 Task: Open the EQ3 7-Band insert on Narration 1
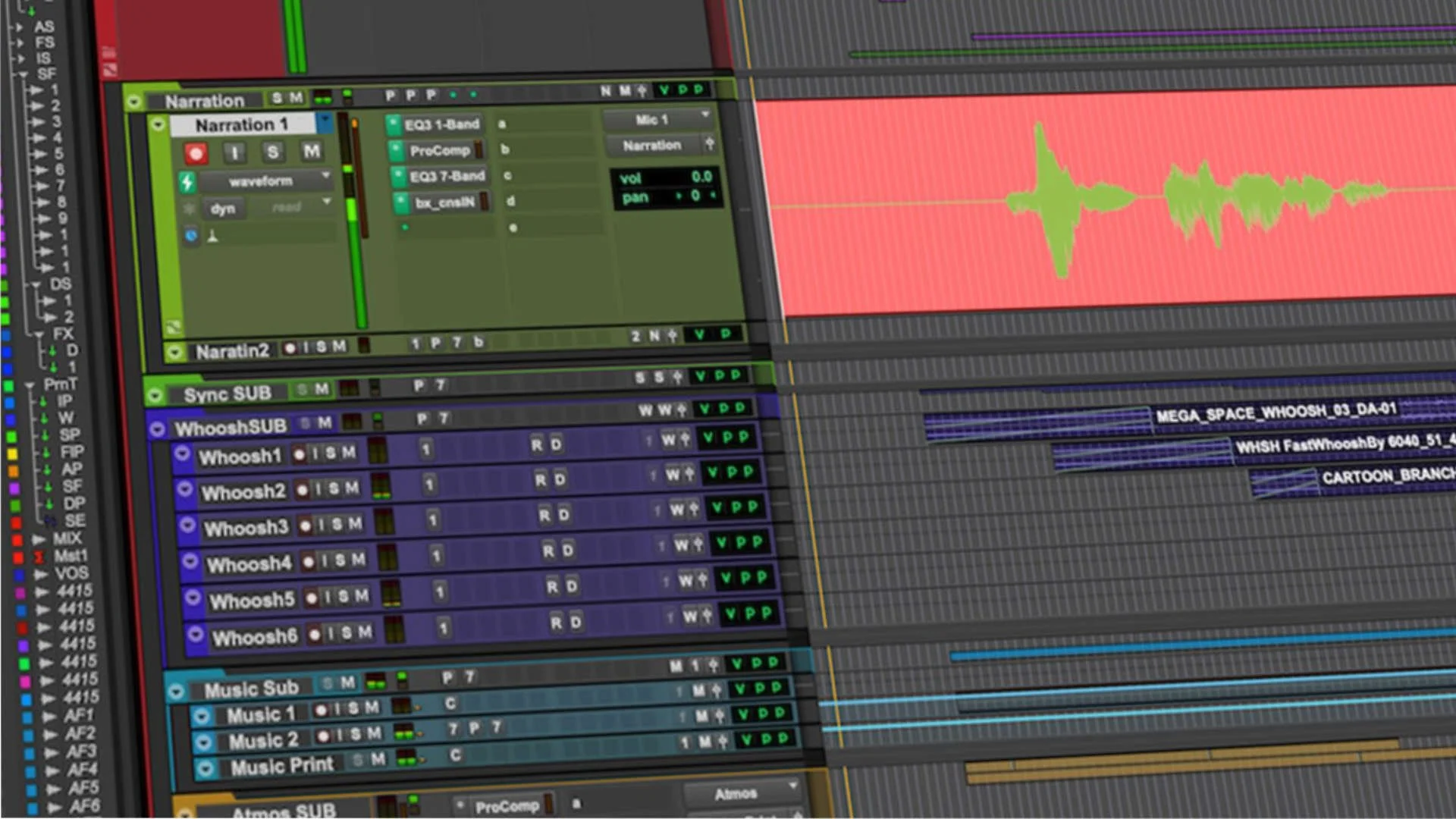446,175
